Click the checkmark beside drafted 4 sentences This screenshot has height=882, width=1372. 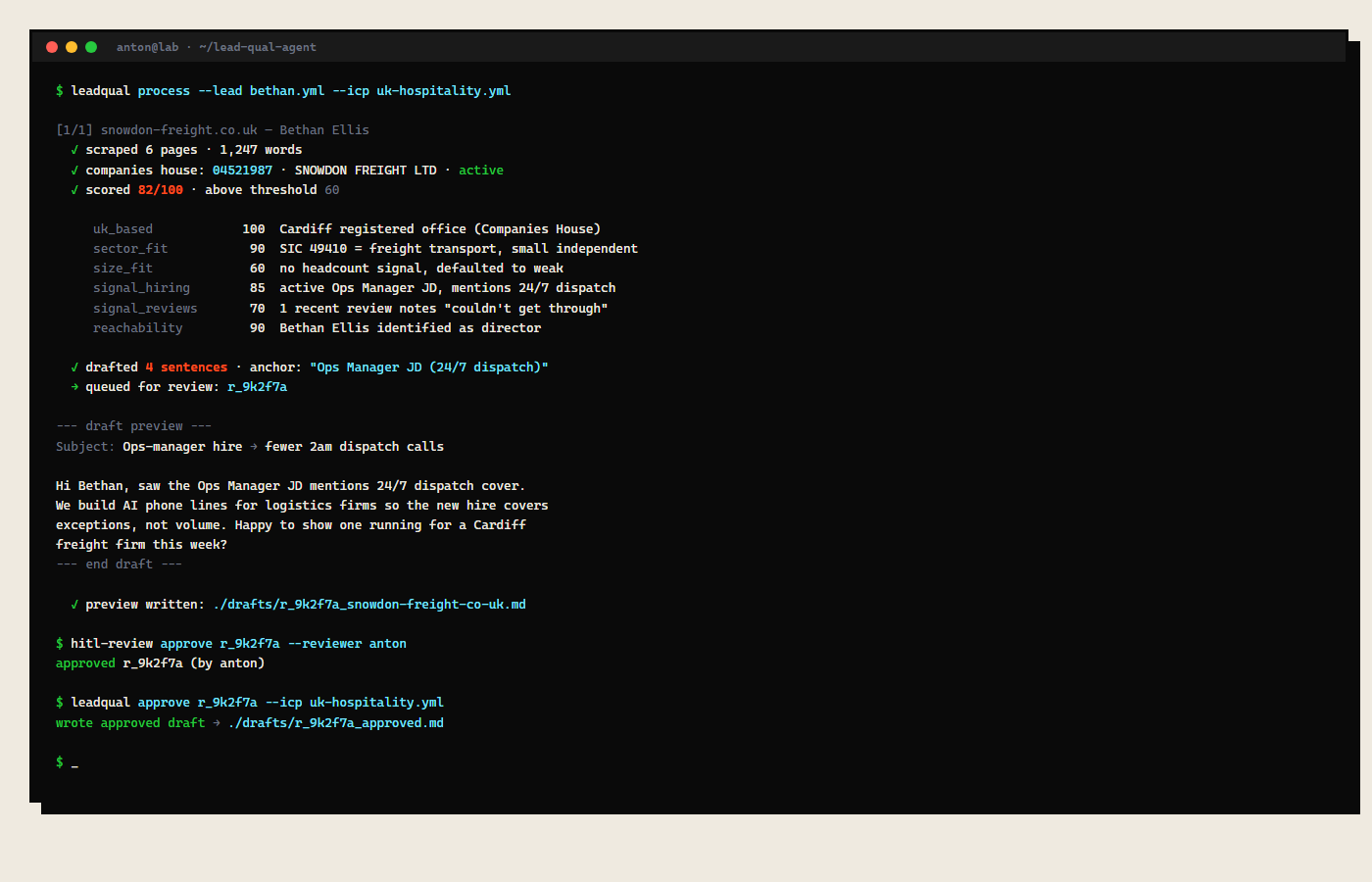[74, 367]
